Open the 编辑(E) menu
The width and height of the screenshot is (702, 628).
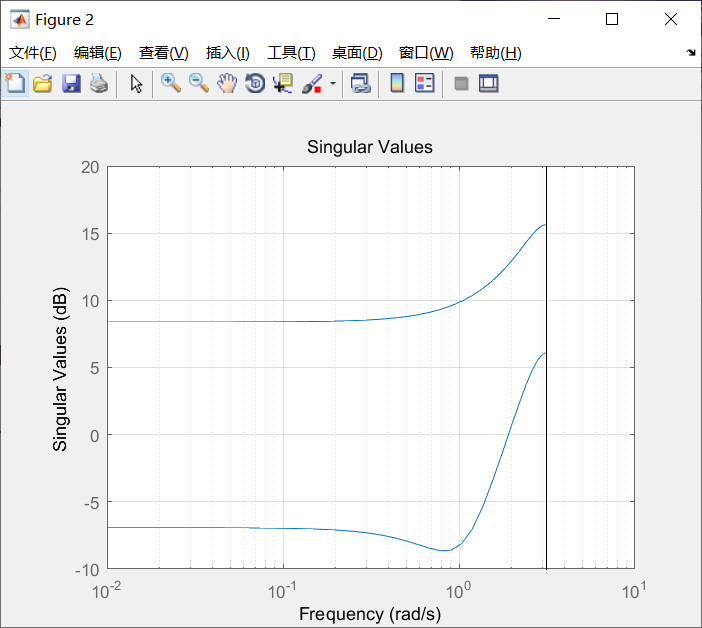[98, 53]
